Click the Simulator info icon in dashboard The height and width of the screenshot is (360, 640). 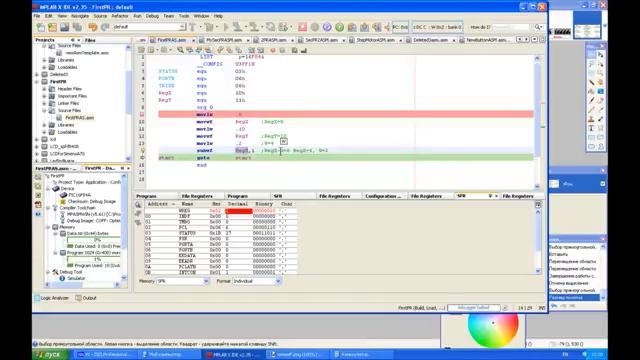62,278
